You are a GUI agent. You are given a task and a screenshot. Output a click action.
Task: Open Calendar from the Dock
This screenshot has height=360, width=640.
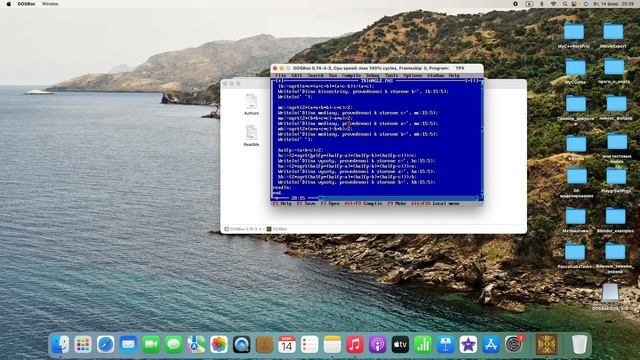tap(287, 344)
